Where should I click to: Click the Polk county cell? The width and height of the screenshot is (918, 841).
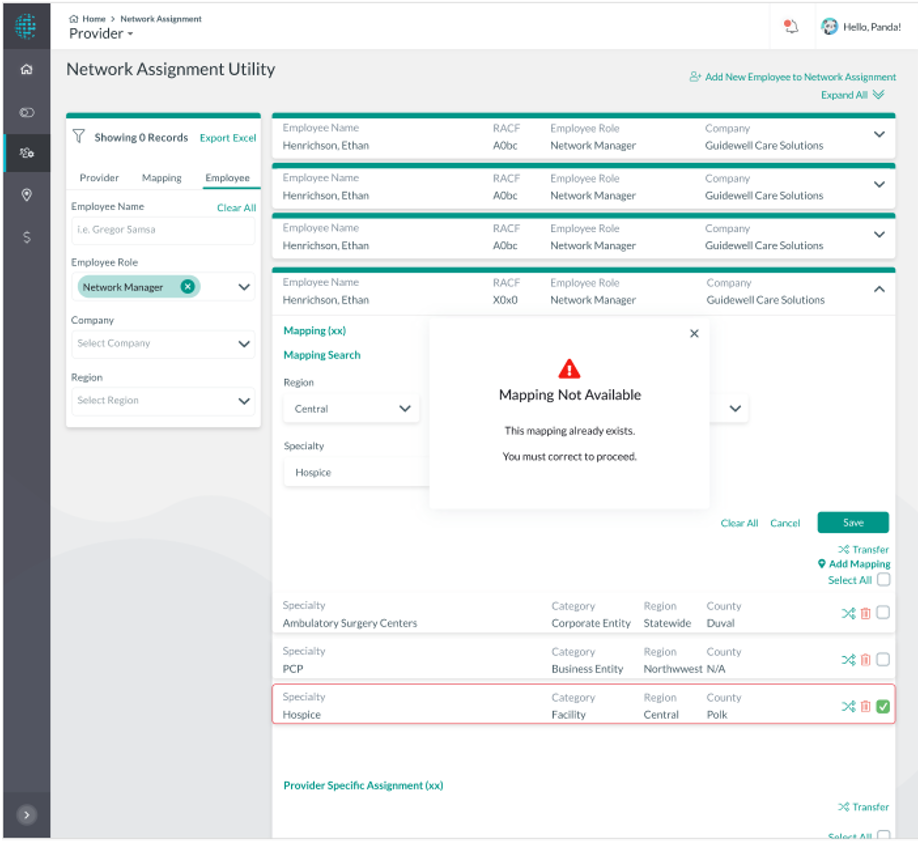[717, 714]
